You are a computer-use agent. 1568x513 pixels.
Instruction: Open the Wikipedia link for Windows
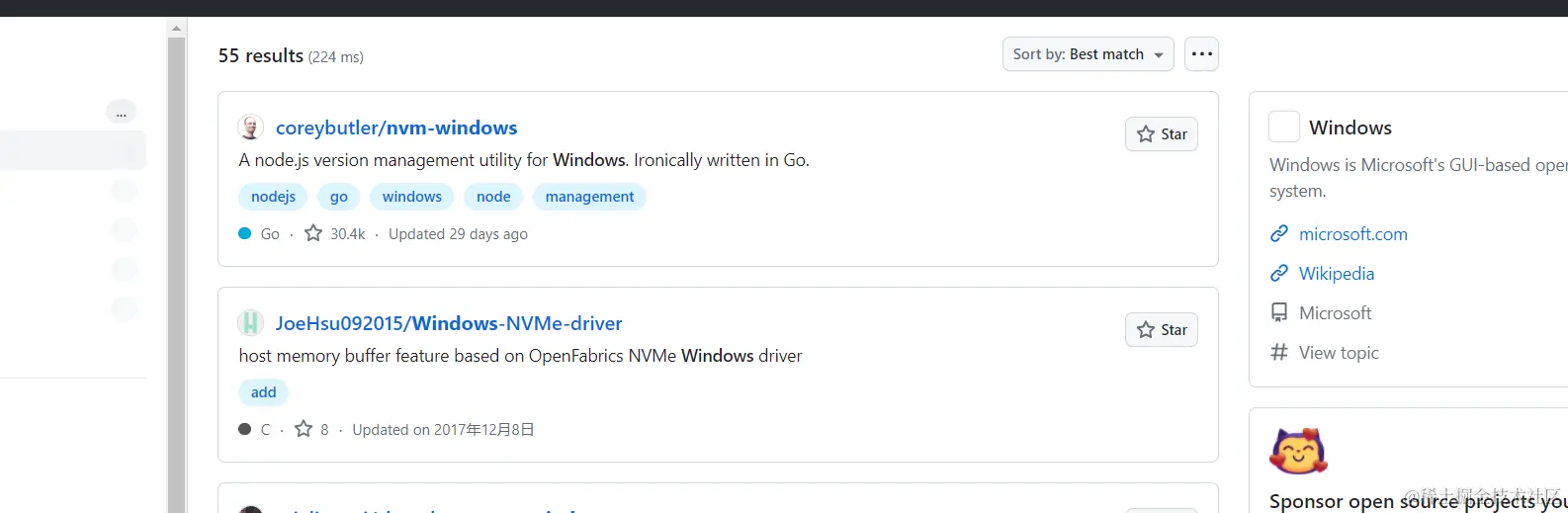(x=1336, y=274)
